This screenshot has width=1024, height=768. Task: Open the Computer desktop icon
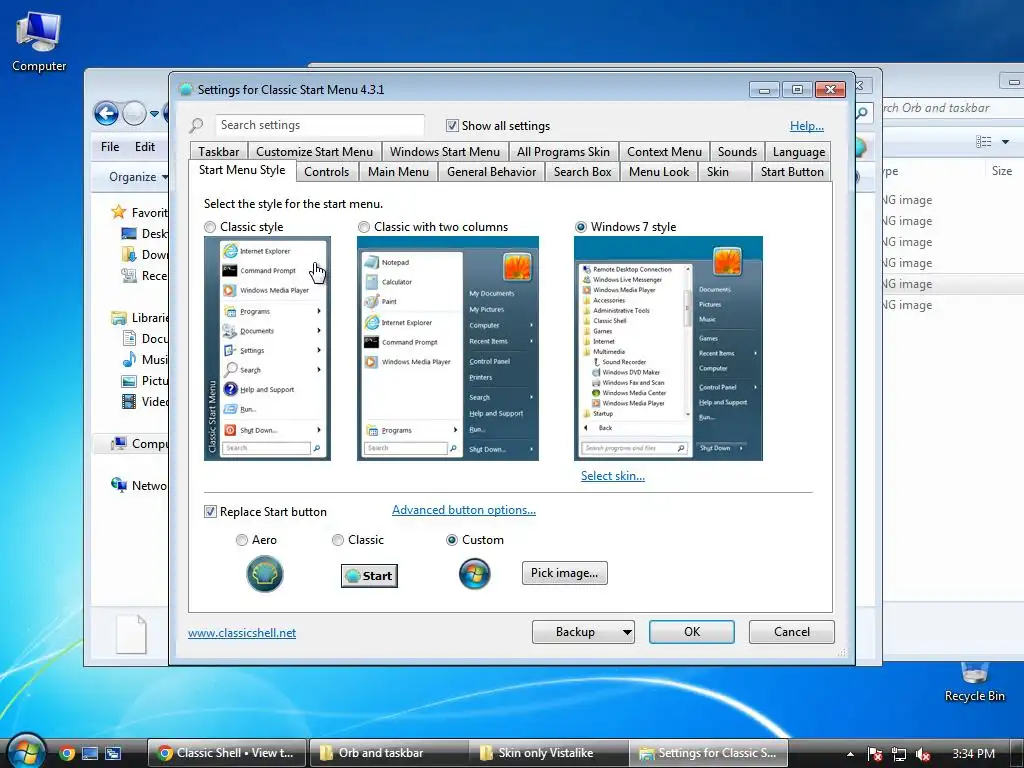click(x=39, y=40)
